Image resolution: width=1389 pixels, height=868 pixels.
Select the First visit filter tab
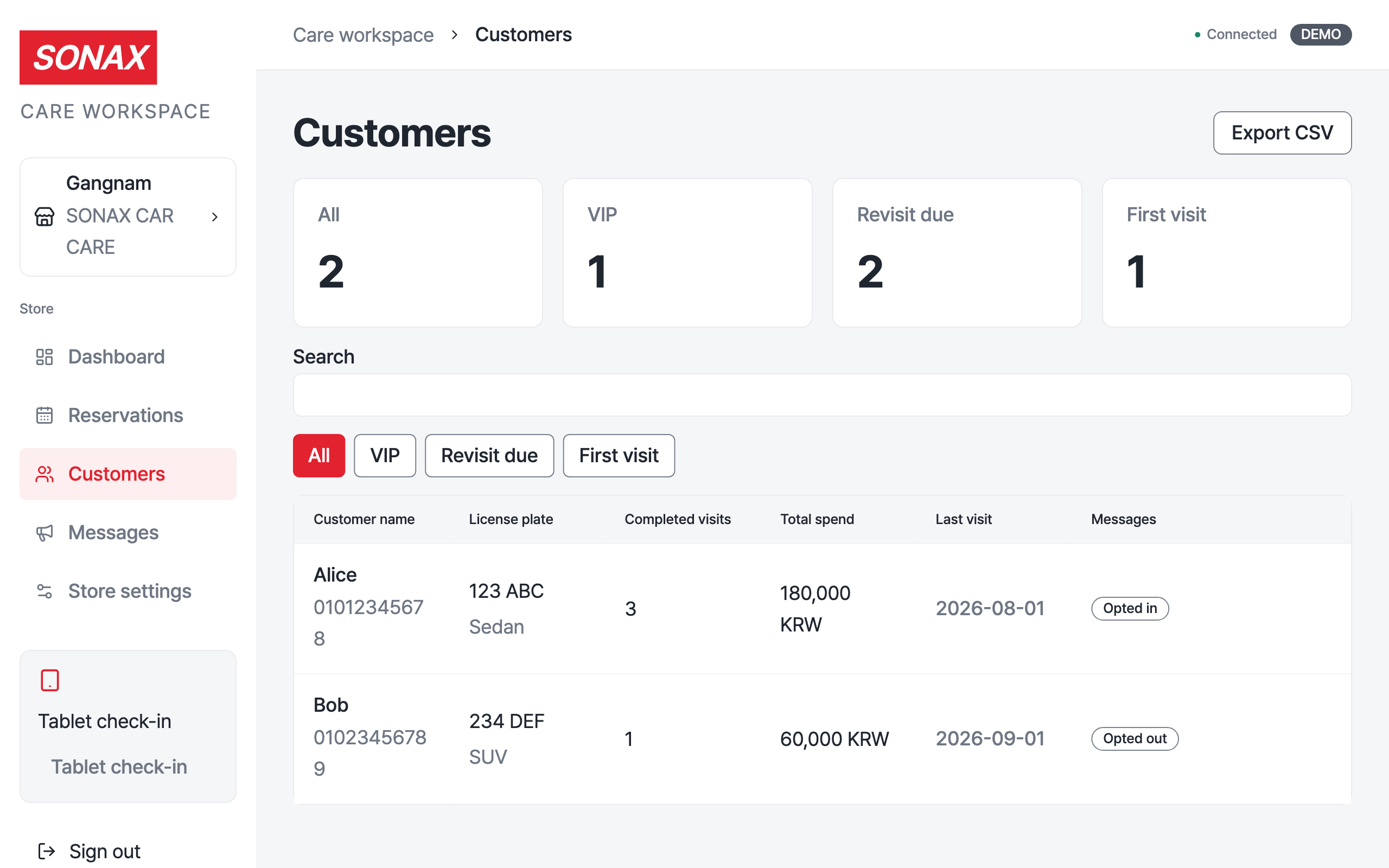click(619, 455)
